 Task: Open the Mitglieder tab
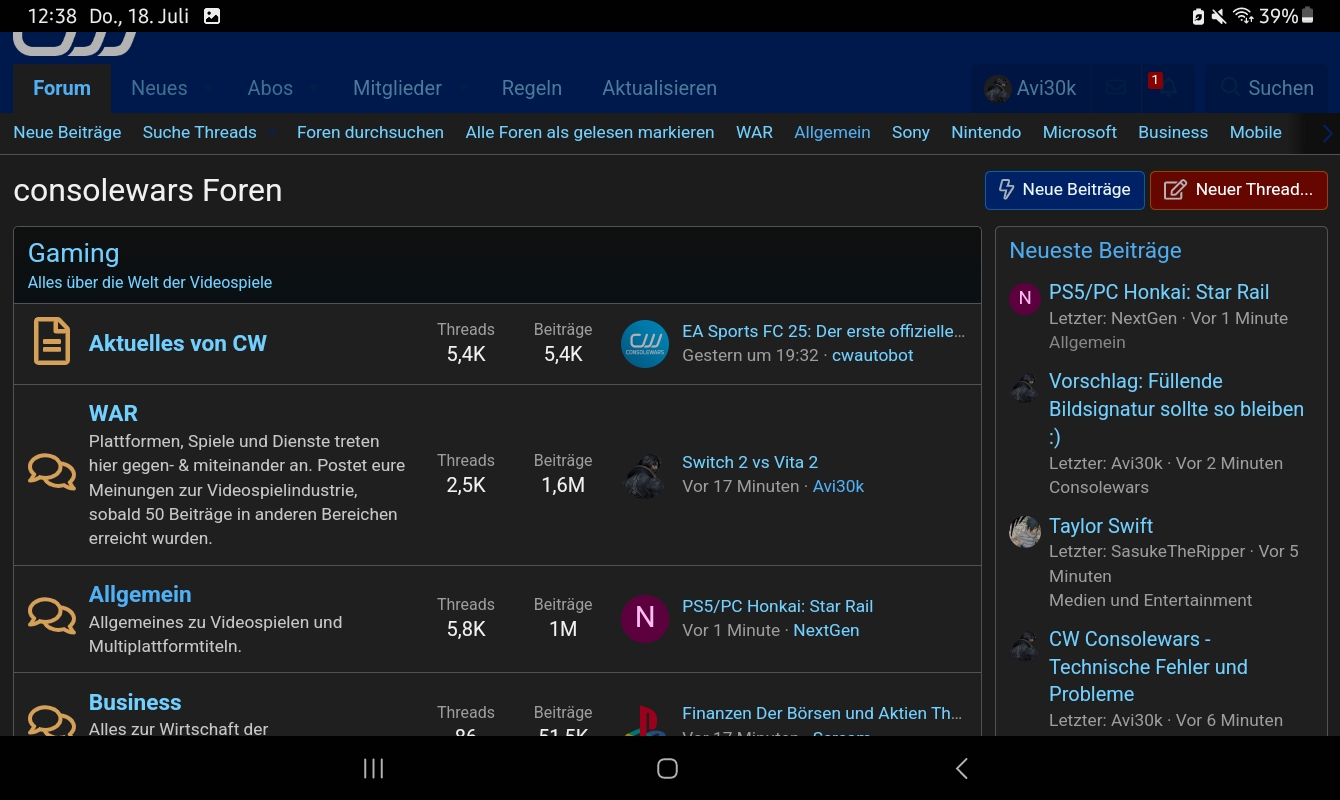click(x=397, y=88)
